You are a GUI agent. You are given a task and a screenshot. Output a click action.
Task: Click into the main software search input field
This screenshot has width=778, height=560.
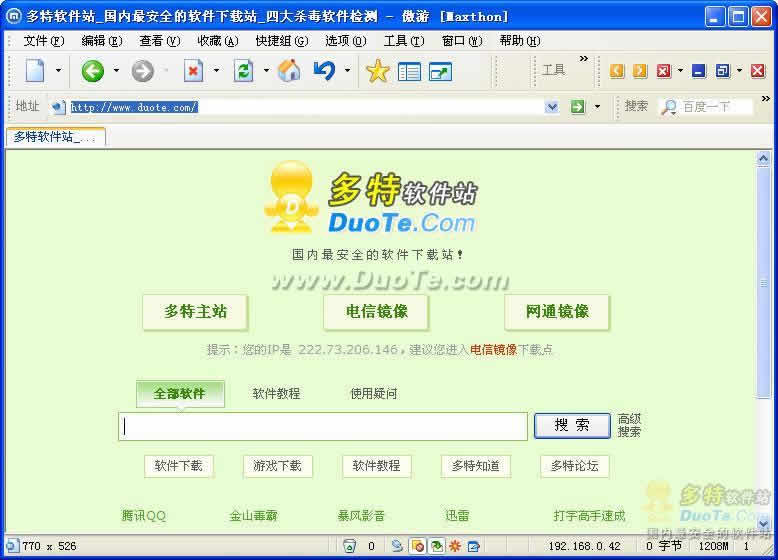click(x=323, y=427)
